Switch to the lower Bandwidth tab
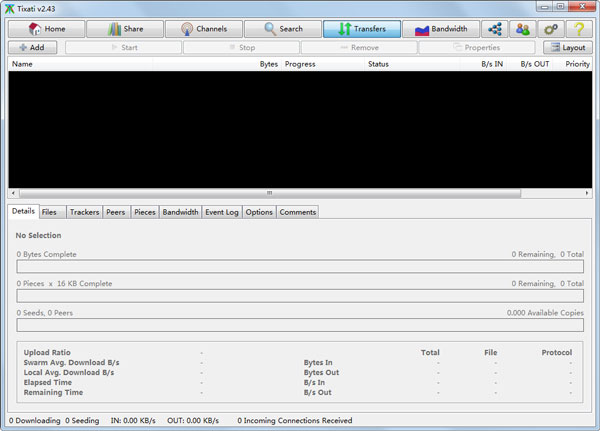Screen dimensions: 600x431 tap(180, 212)
